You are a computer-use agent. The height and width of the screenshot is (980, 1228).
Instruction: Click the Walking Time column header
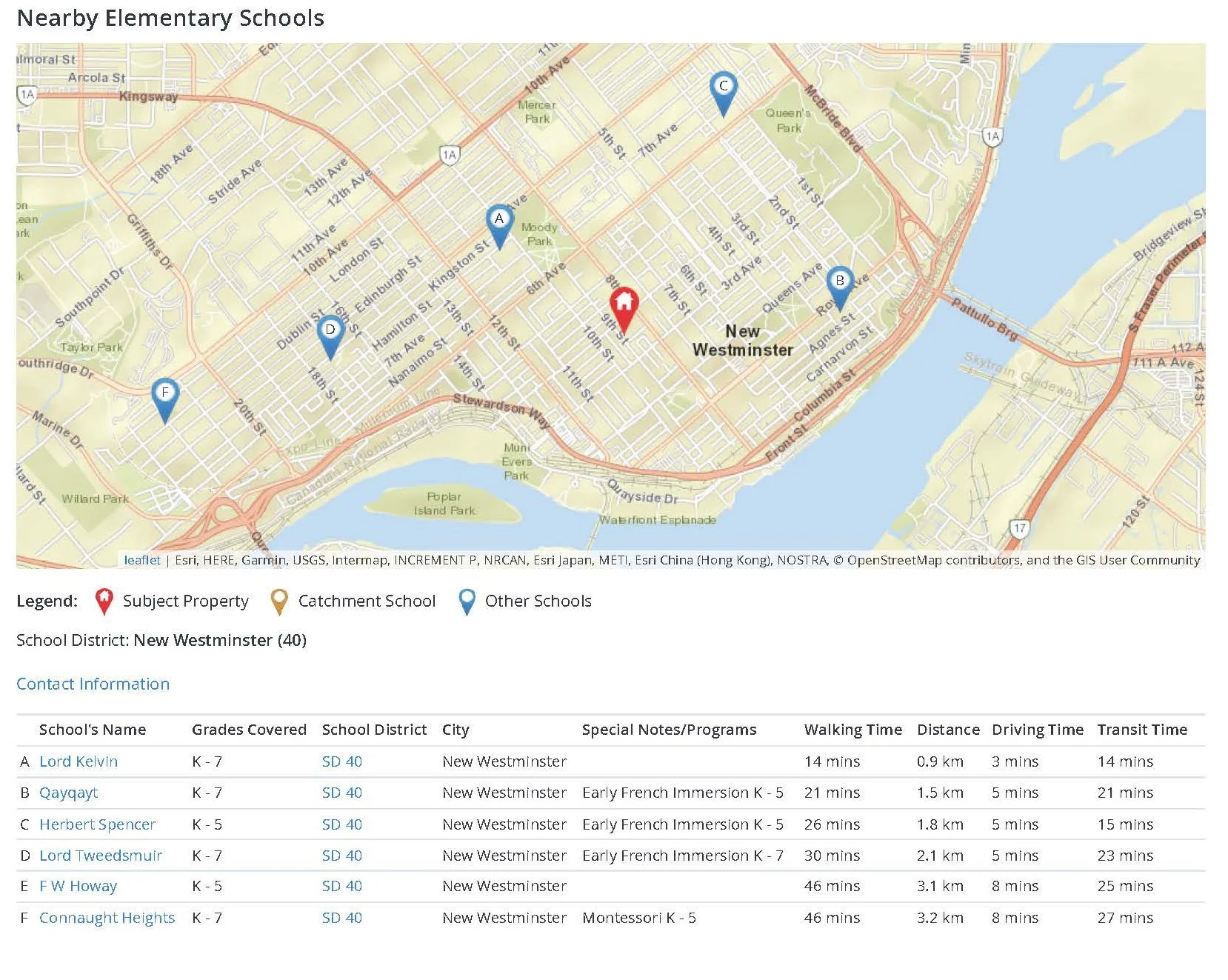853,730
